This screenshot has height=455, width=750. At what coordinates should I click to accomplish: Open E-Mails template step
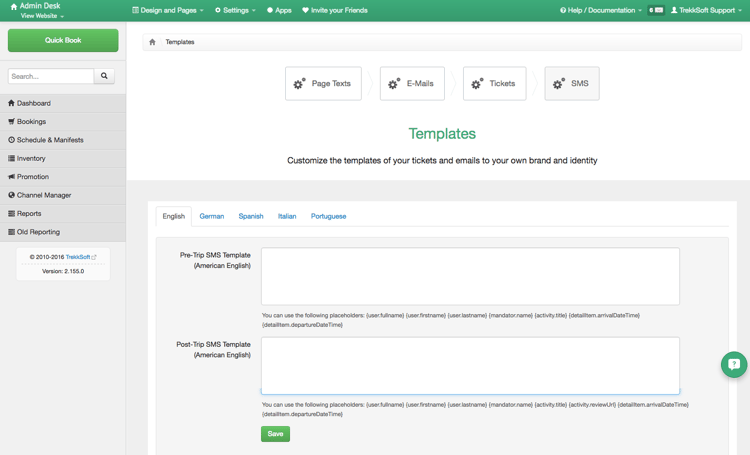tap(412, 84)
